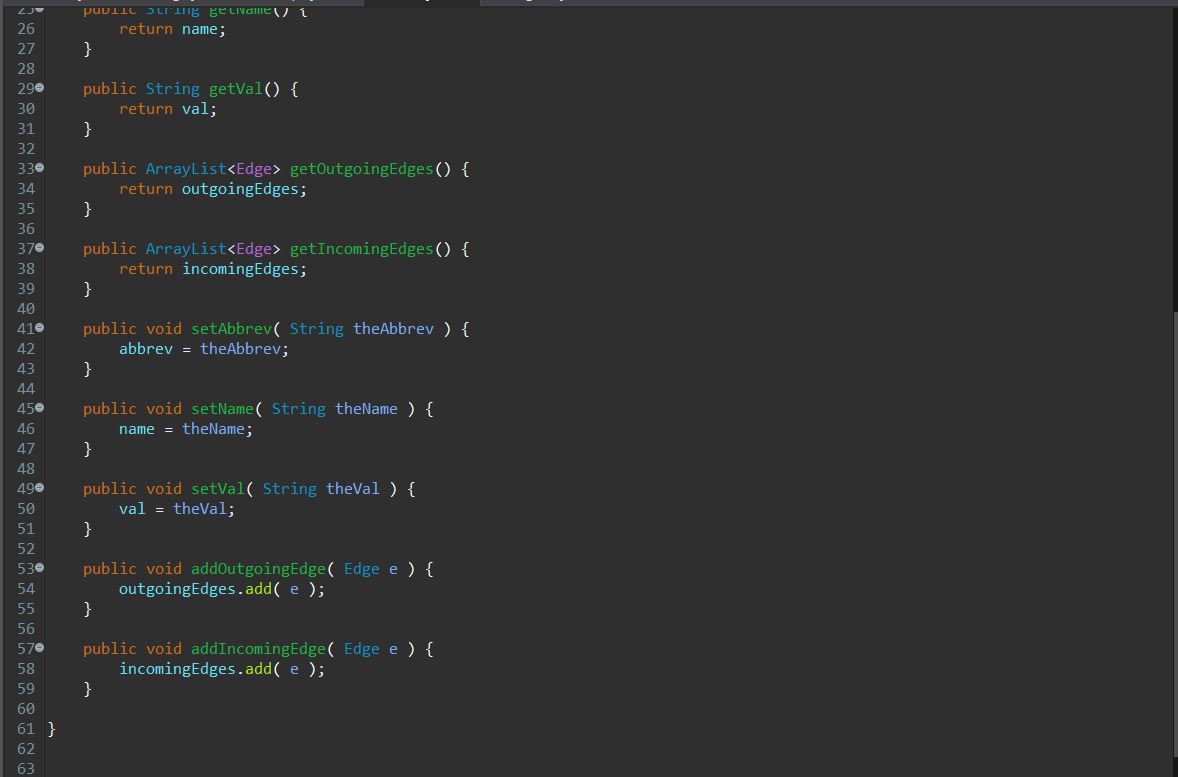The image size is (1178, 777).
Task: Click the tab strip above the code
Action: [600, 3]
